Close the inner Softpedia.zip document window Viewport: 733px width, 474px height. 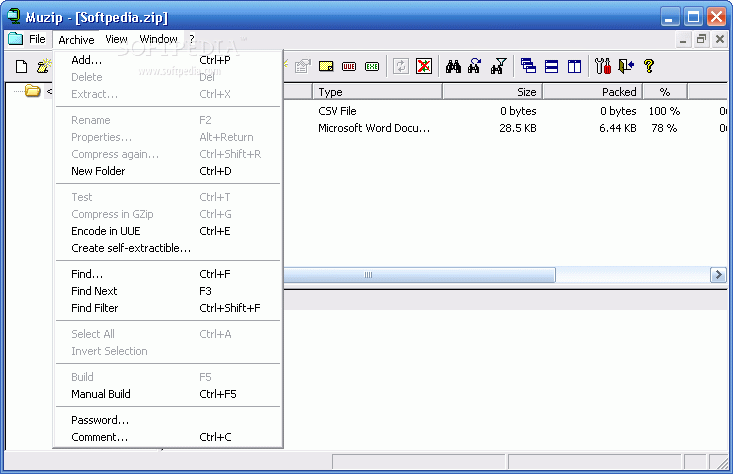click(x=720, y=39)
